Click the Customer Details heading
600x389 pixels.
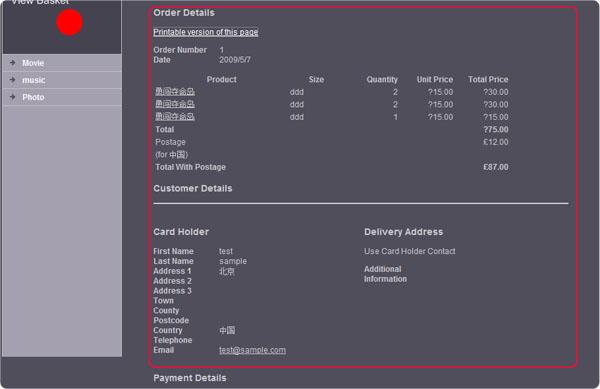[x=193, y=189]
